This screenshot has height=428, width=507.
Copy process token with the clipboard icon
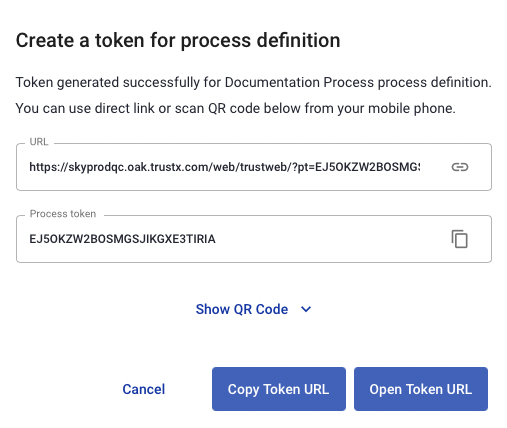point(460,239)
